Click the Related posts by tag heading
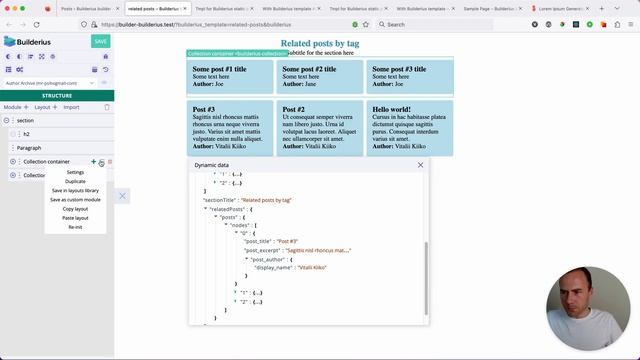Image resolution: width=640 pixels, height=360 pixels. (x=320, y=43)
